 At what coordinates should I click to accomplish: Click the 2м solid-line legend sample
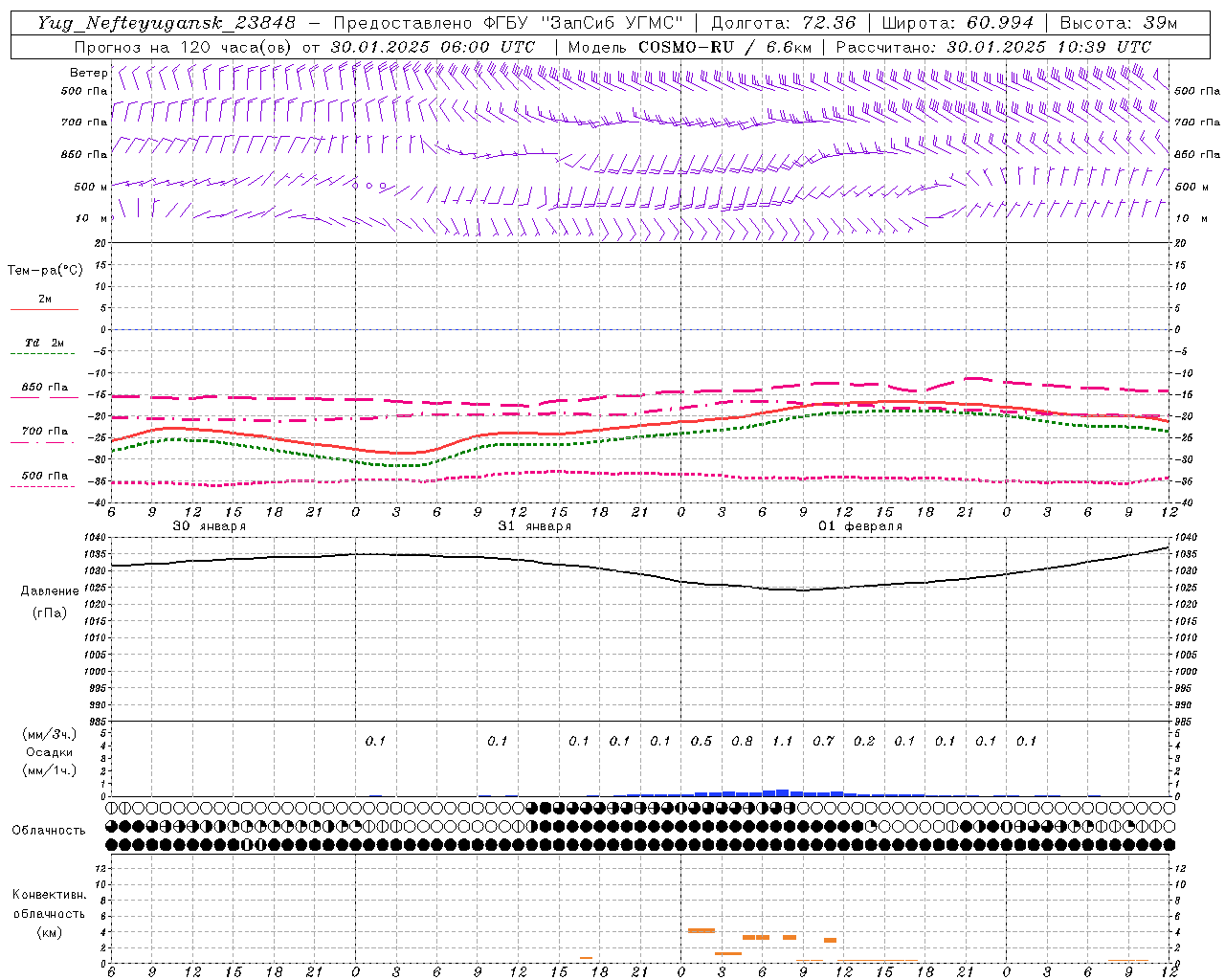[x=44, y=310]
